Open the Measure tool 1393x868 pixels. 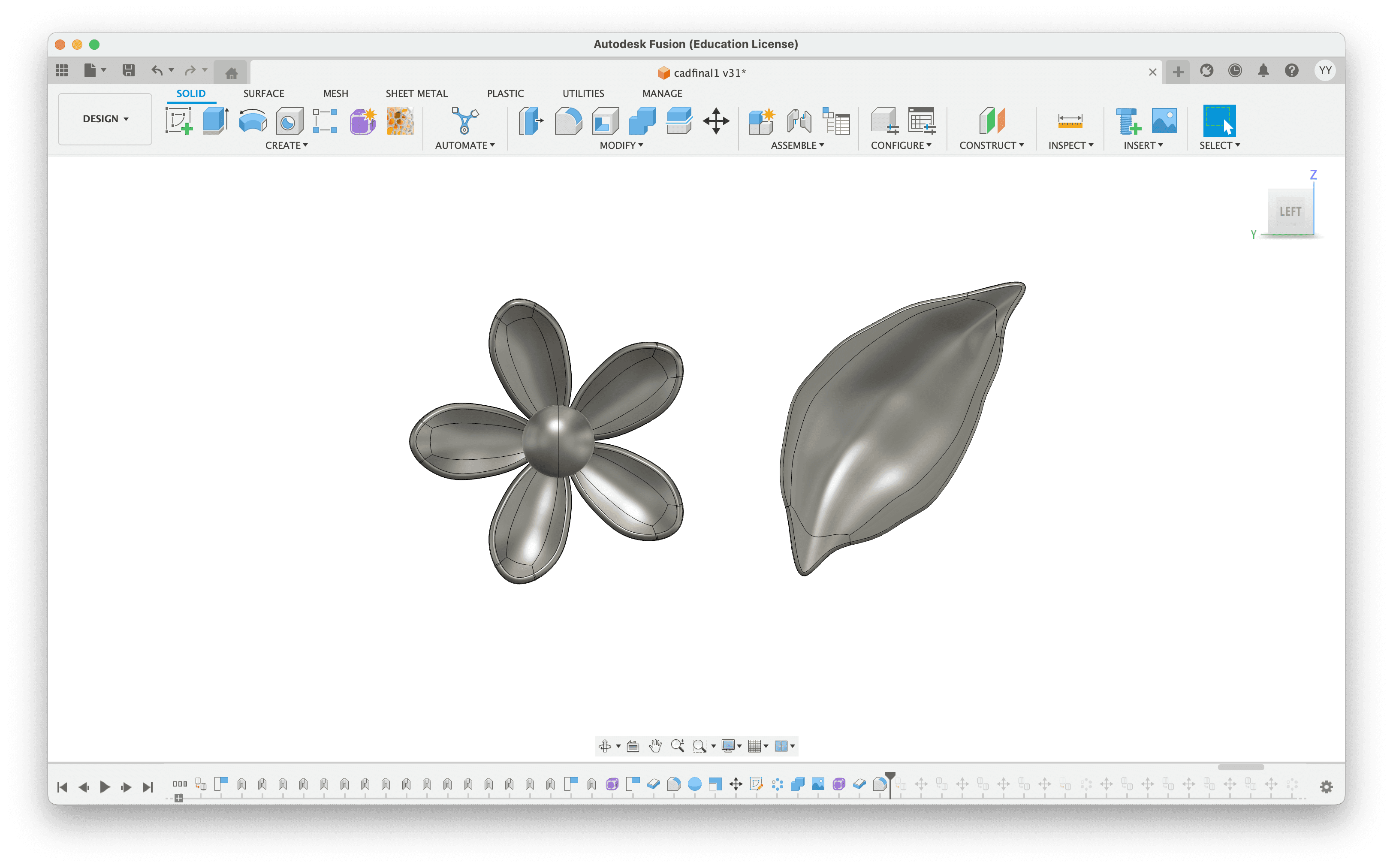point(1070,121)
